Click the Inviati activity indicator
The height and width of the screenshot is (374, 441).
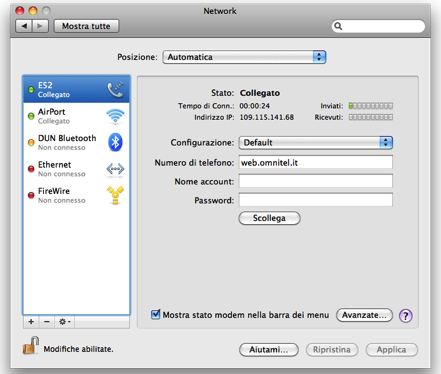coord(371,106)
